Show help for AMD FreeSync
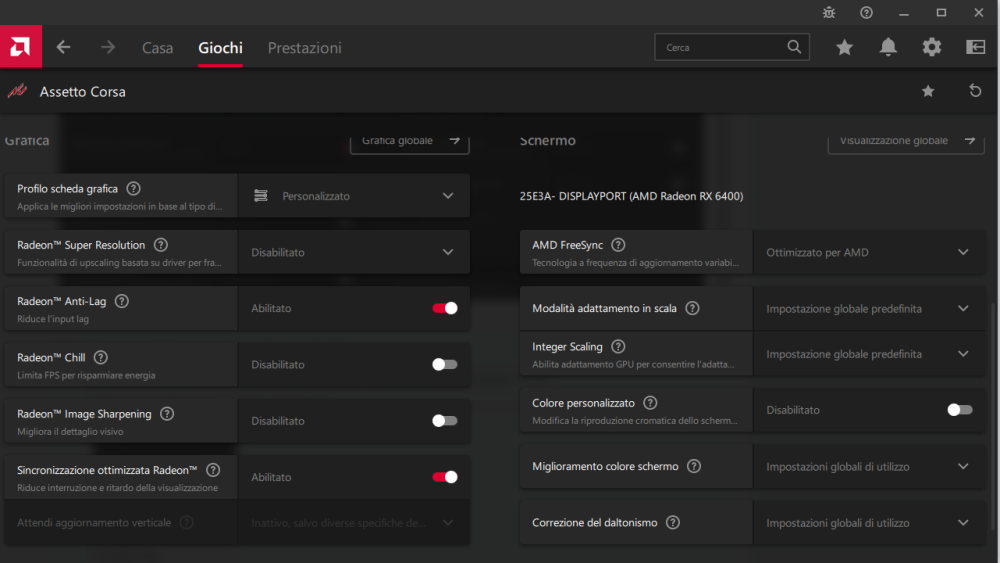Image resolution: width=1000 pixels, height=563 pixels. pos(618,245)
